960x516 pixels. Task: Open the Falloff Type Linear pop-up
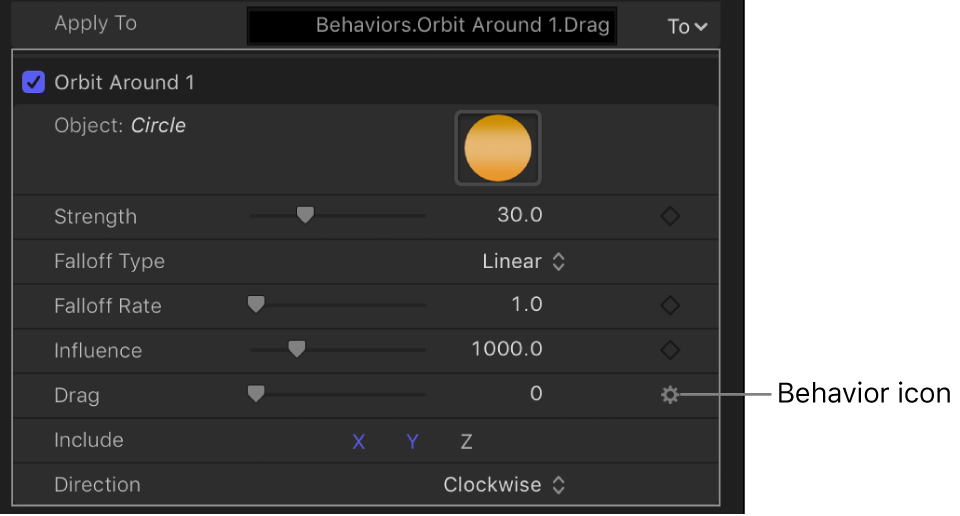coord(524,261)
